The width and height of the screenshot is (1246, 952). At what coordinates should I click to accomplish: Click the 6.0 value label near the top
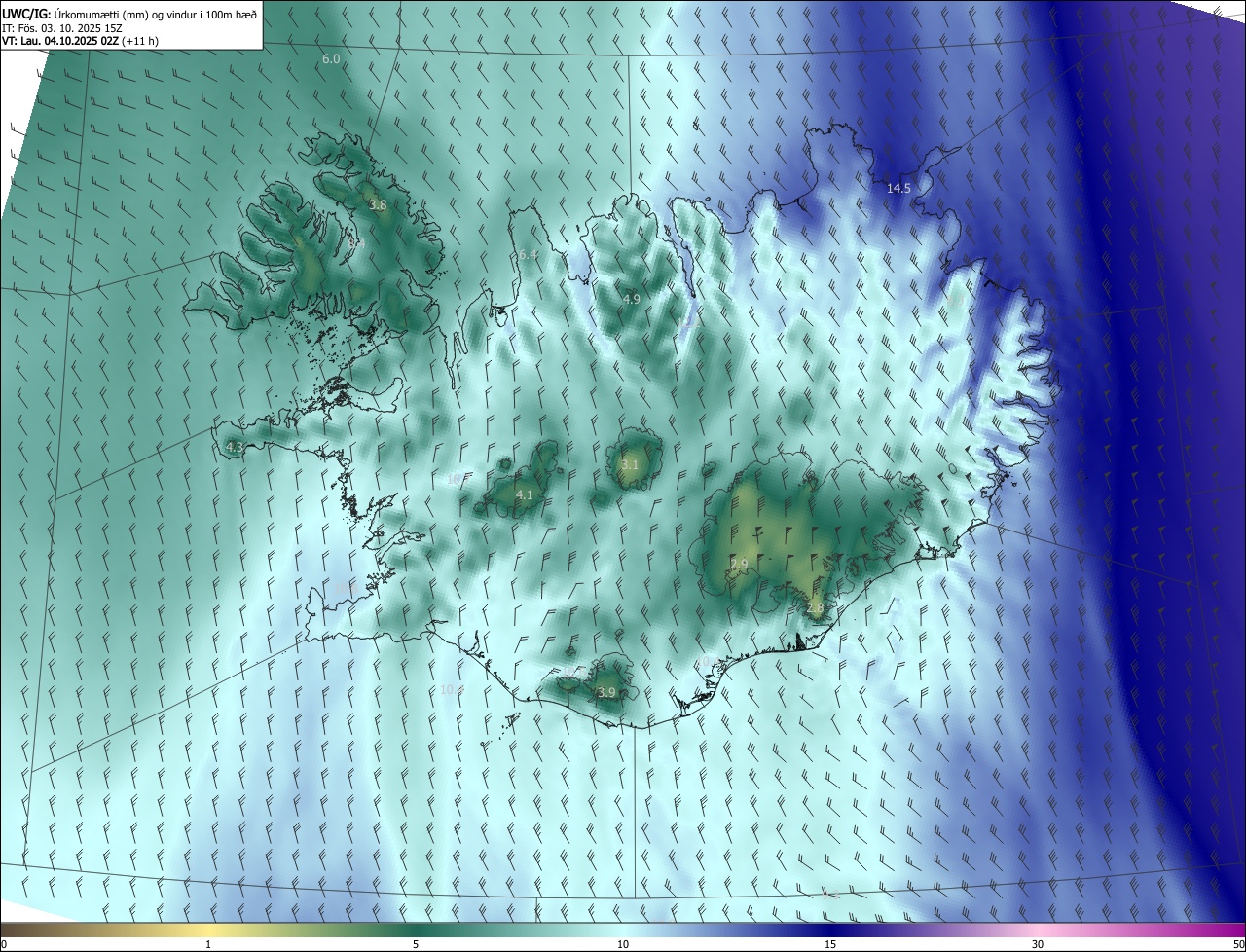331,58
